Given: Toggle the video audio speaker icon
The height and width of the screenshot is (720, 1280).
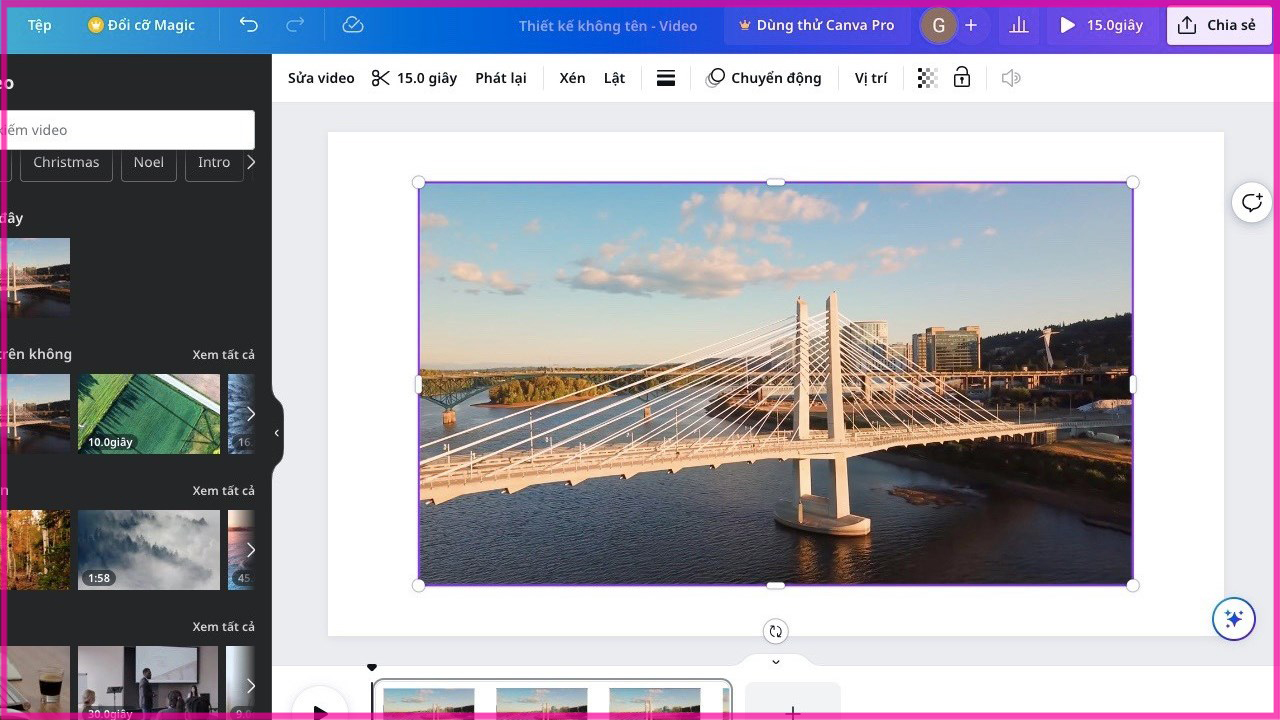Looking at the screenshot, I should point(1011,78).
